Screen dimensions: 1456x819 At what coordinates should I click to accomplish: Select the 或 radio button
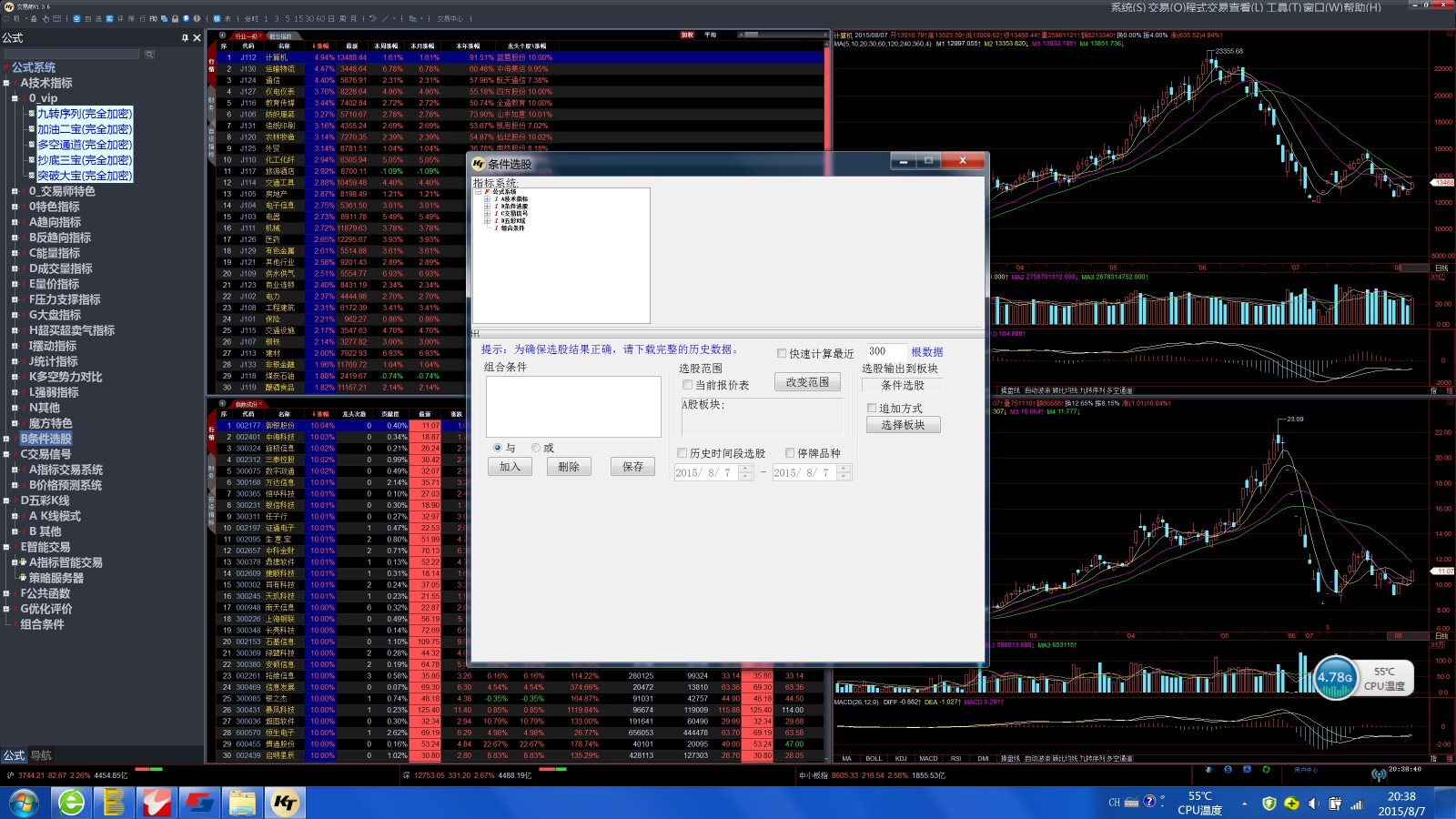[536, 448]
